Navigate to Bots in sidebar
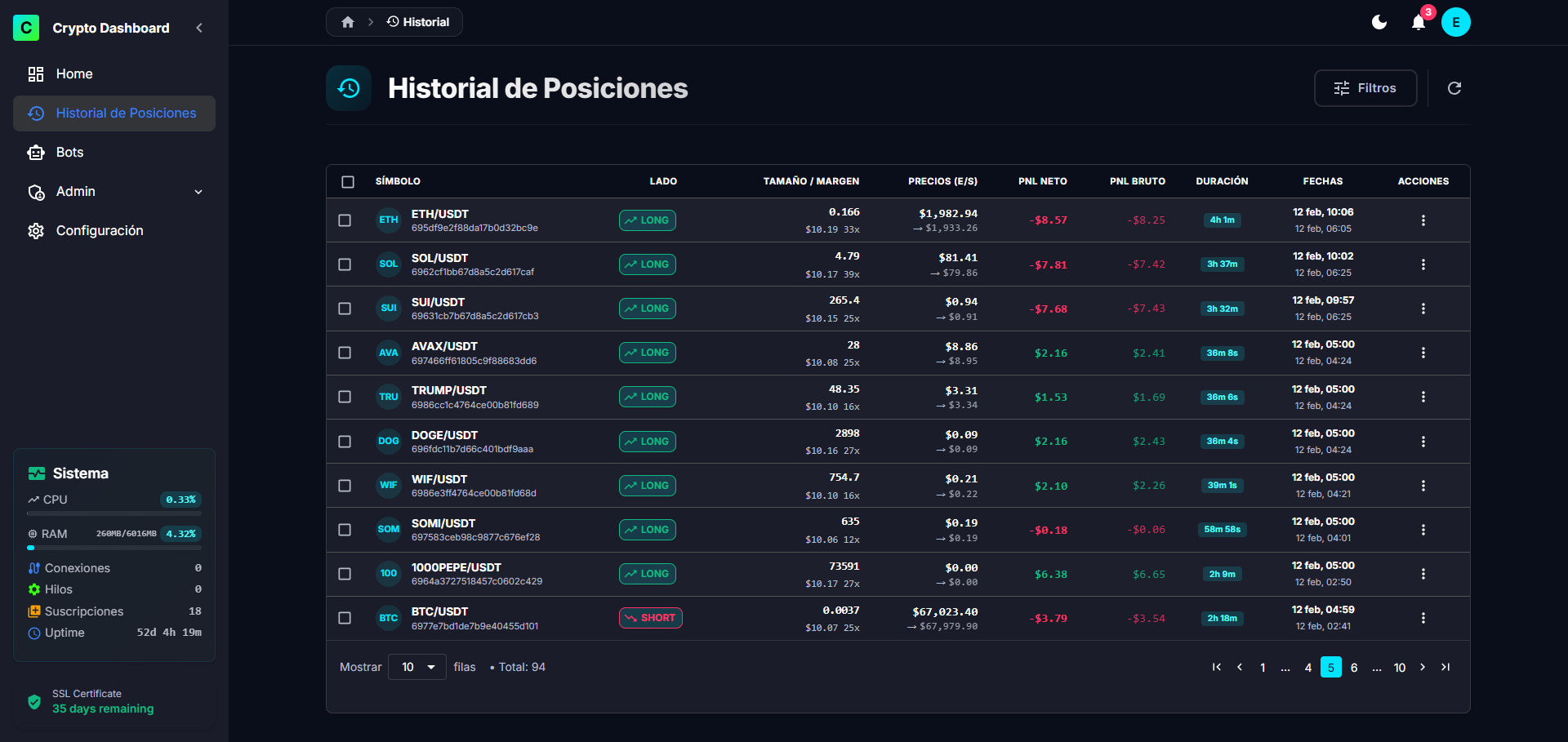This screenshot has width=1568, height=742. (70, 153)
